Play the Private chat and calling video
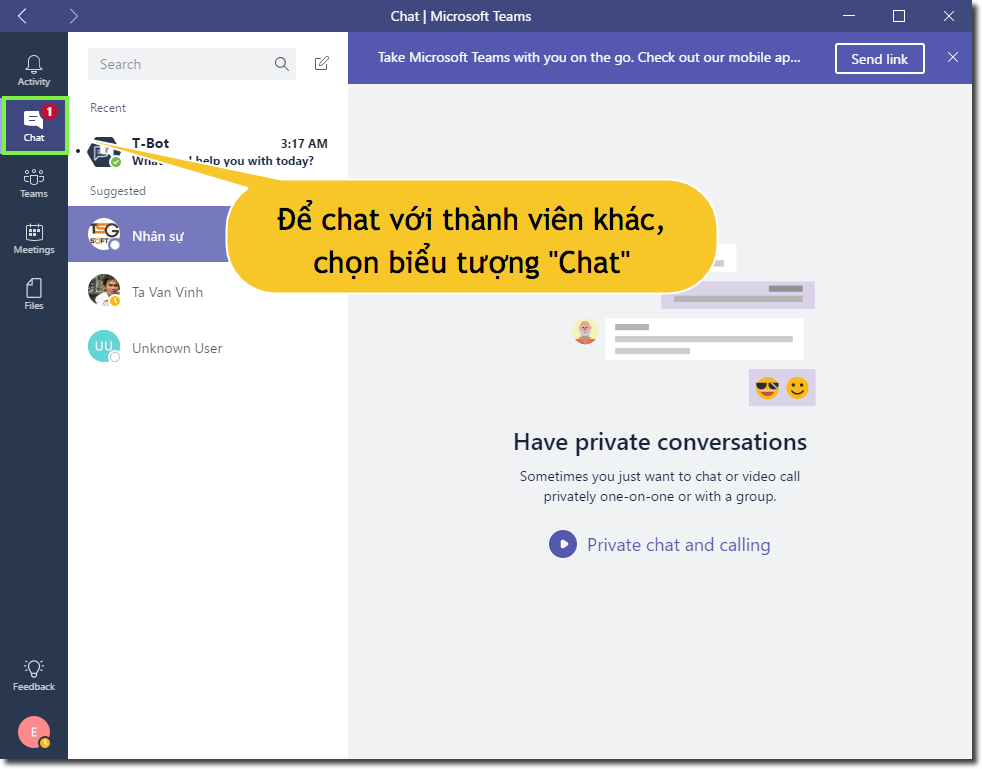982x769 pixels. pos(563,544)
